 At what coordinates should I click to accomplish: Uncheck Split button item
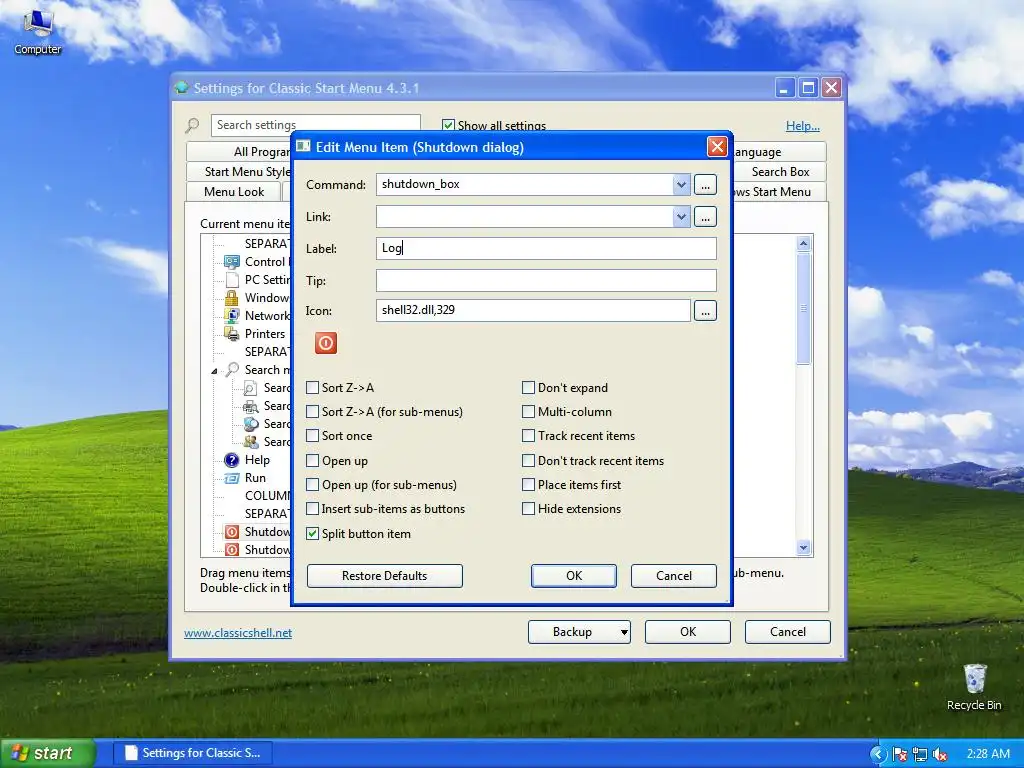tap(313, 534)
